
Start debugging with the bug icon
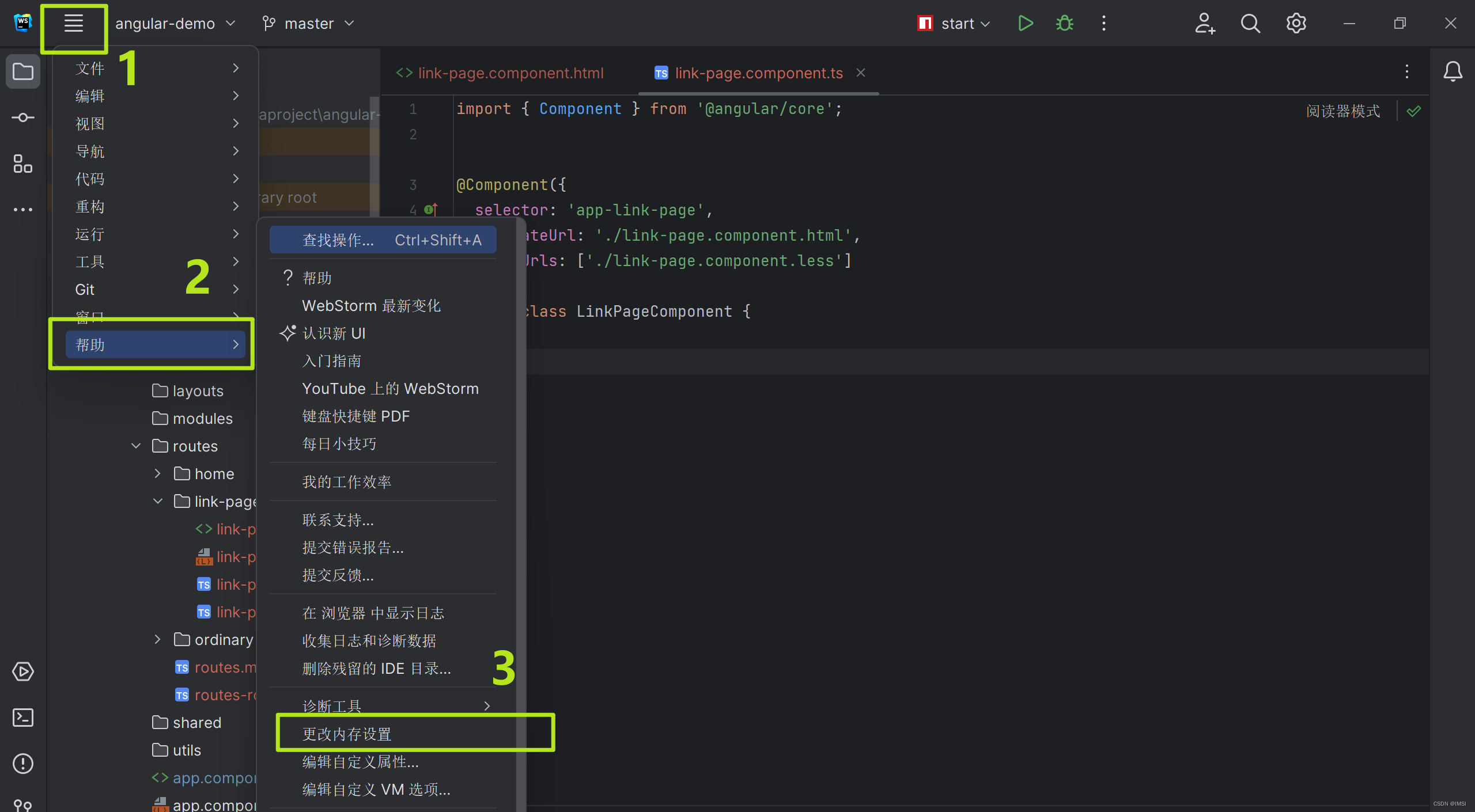click(1064, 23)
